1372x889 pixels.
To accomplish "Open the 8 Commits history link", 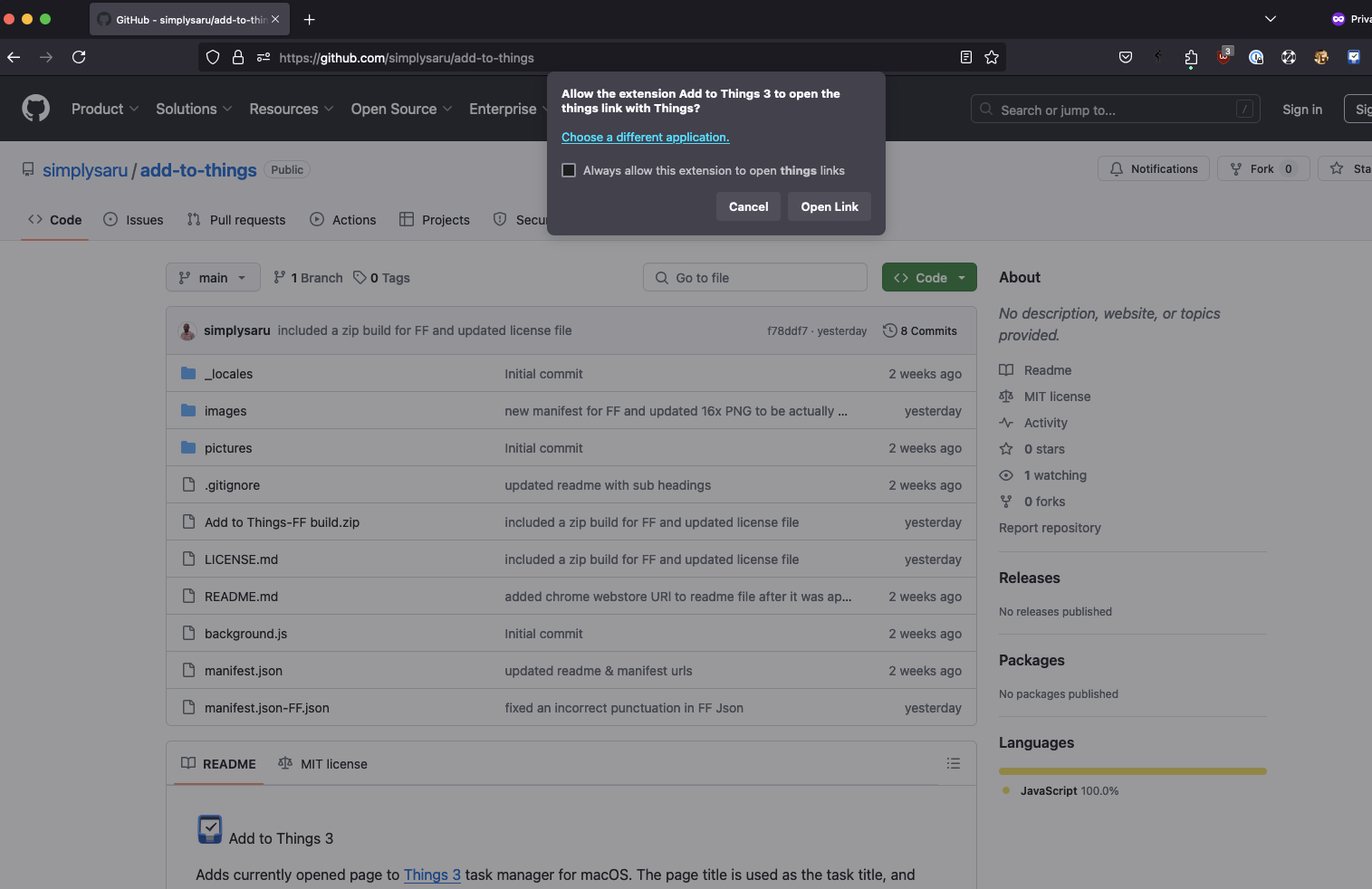I will tap(920, 330).
